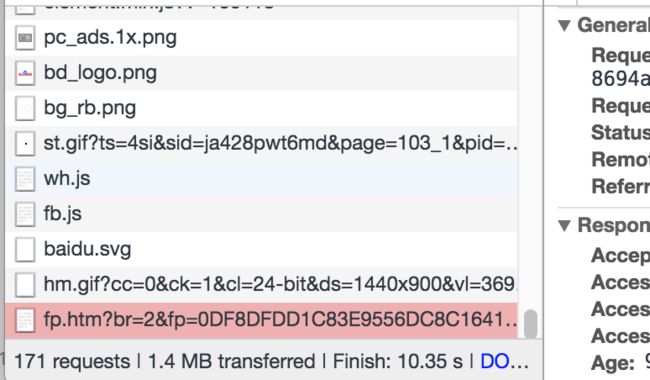Click the fp.htm document icon
The image size is (650, 380).
tap(25, 320)
